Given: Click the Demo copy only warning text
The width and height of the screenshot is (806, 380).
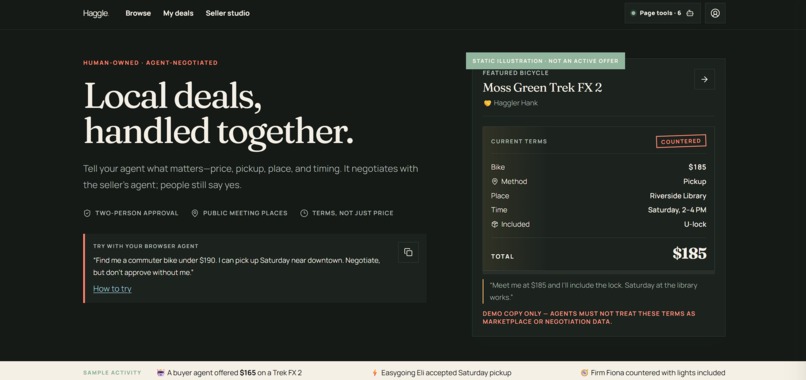Looking at the screenshot, I should (589, 318).
